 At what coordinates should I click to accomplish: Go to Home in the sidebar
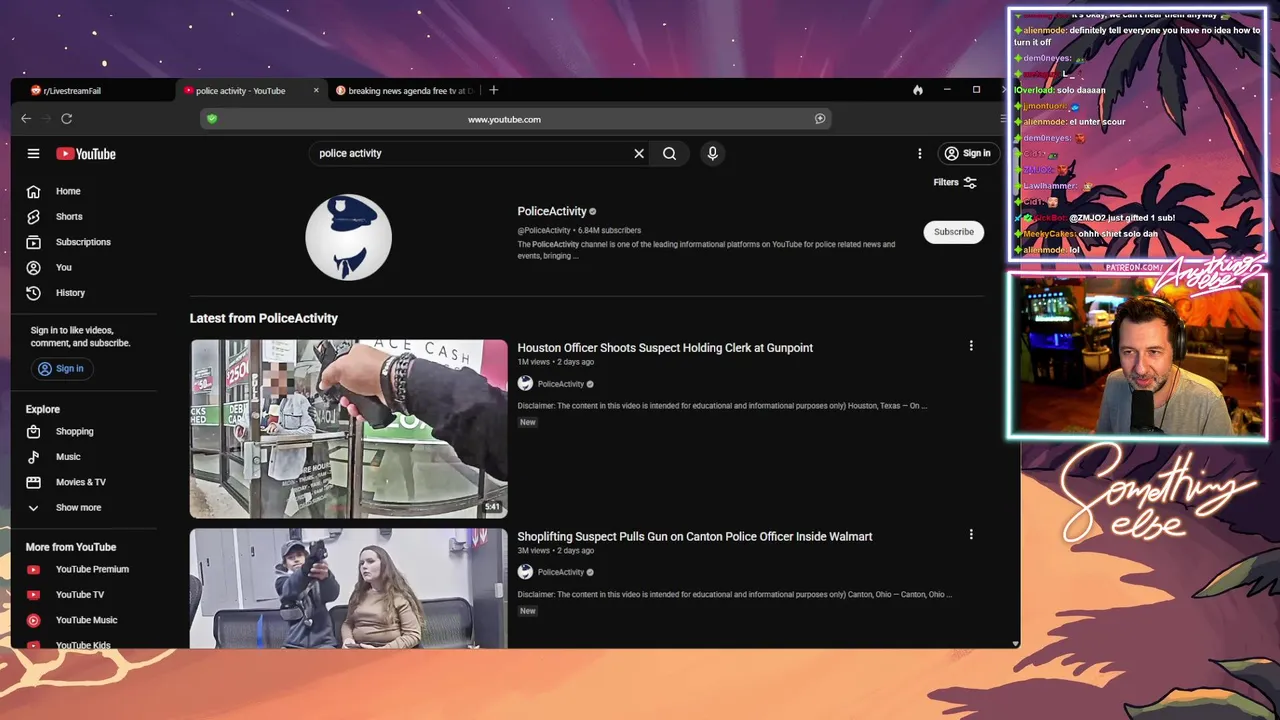click(x=67, y=191)
